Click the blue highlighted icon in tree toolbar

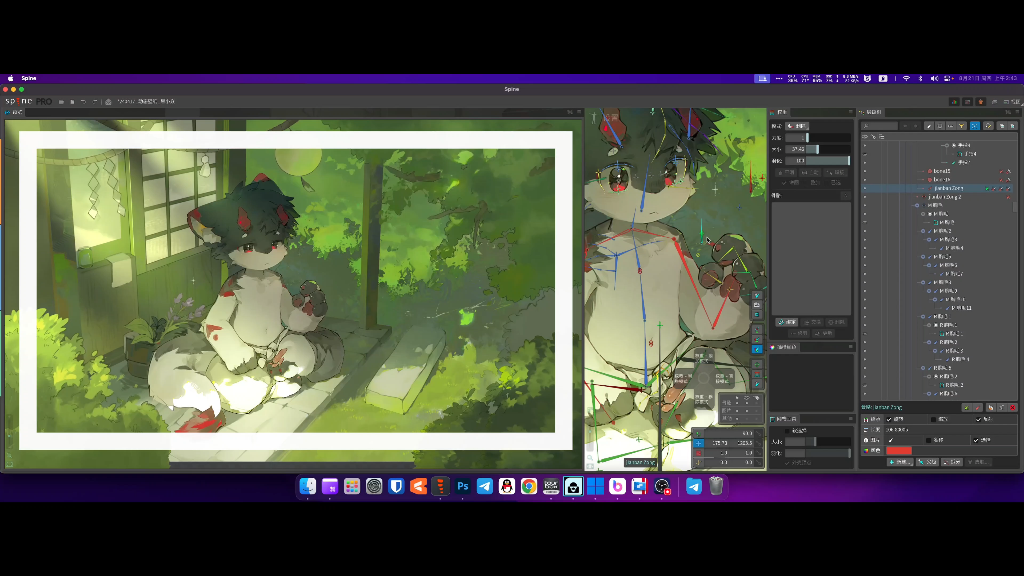tap(975, 126)
